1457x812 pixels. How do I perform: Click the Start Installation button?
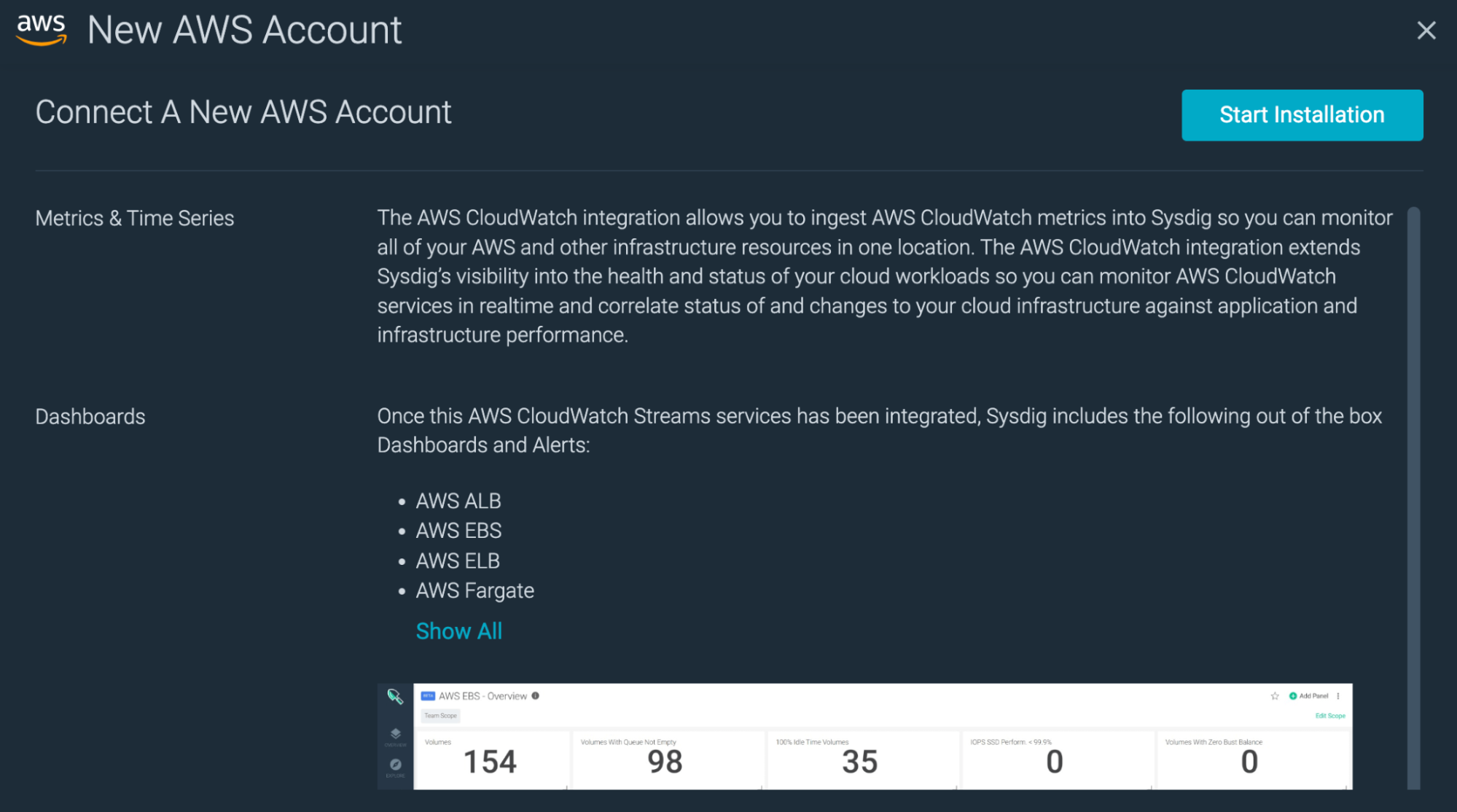click(x=1302, y=114)
